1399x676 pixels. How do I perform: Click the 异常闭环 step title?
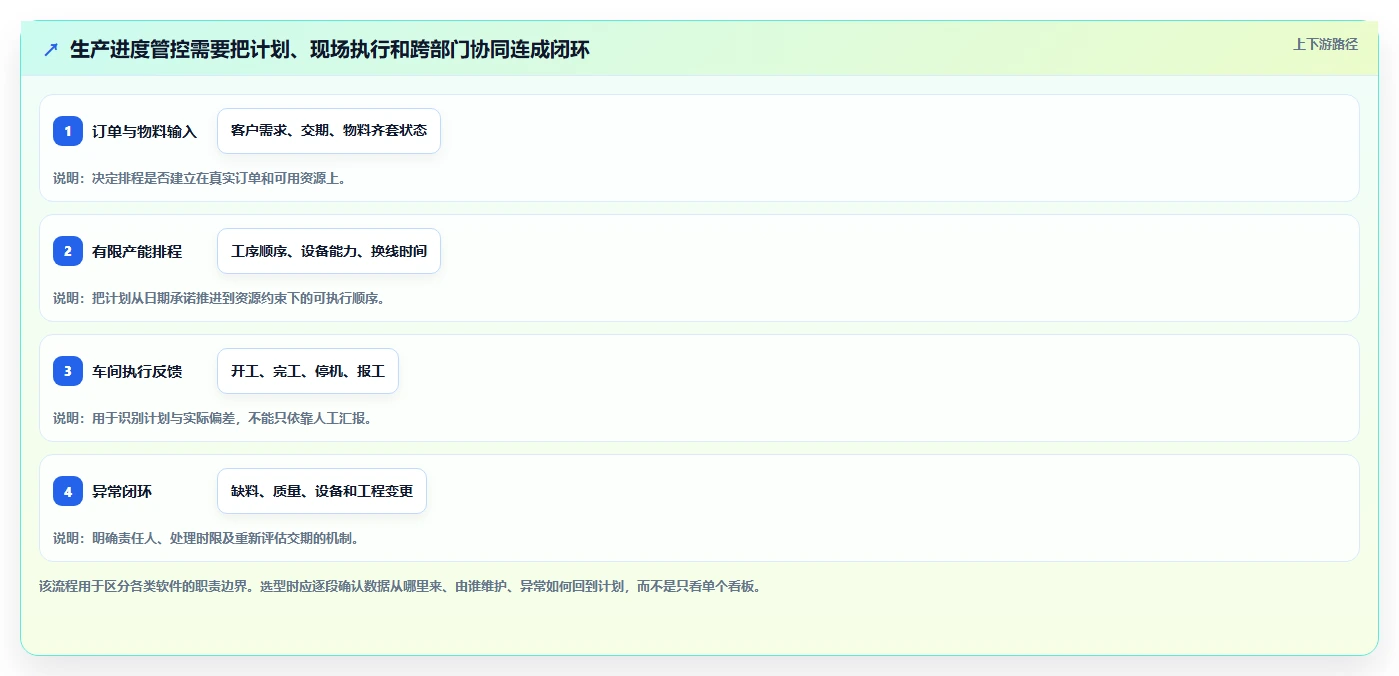coord(122,491)
